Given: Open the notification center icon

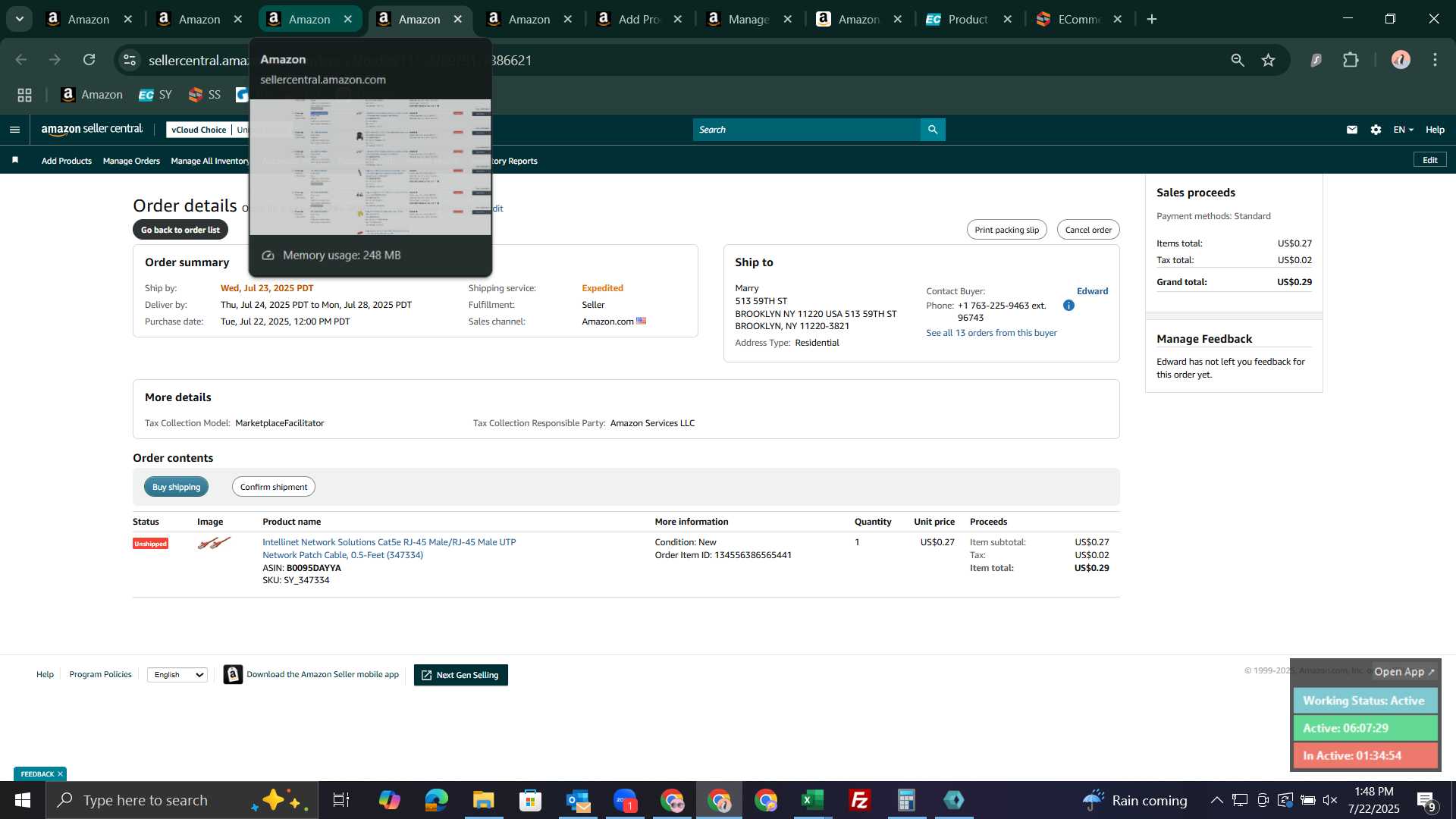Looking at the screenshot, I should 1426,800.
